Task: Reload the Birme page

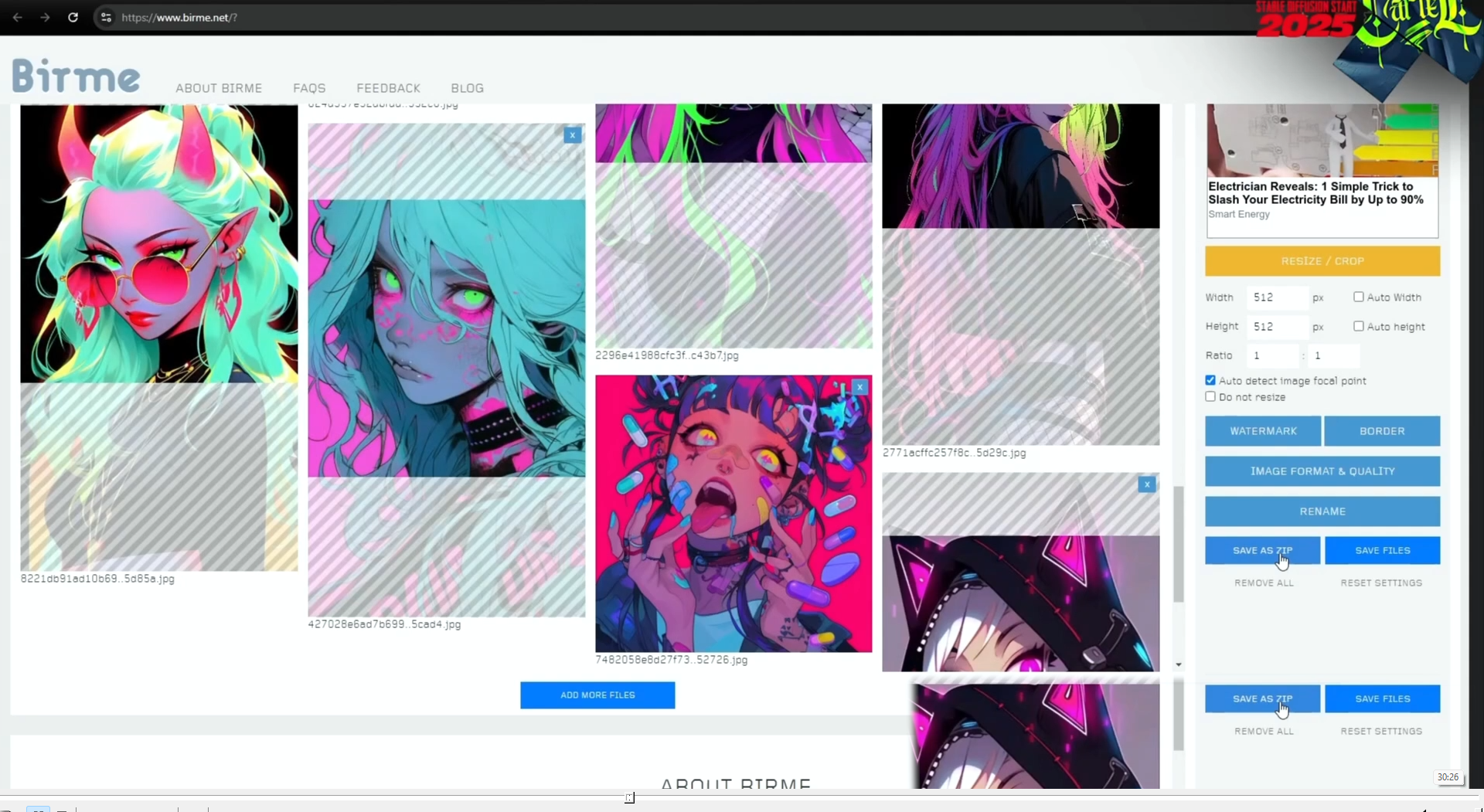Action: click(x=73, y=17)
